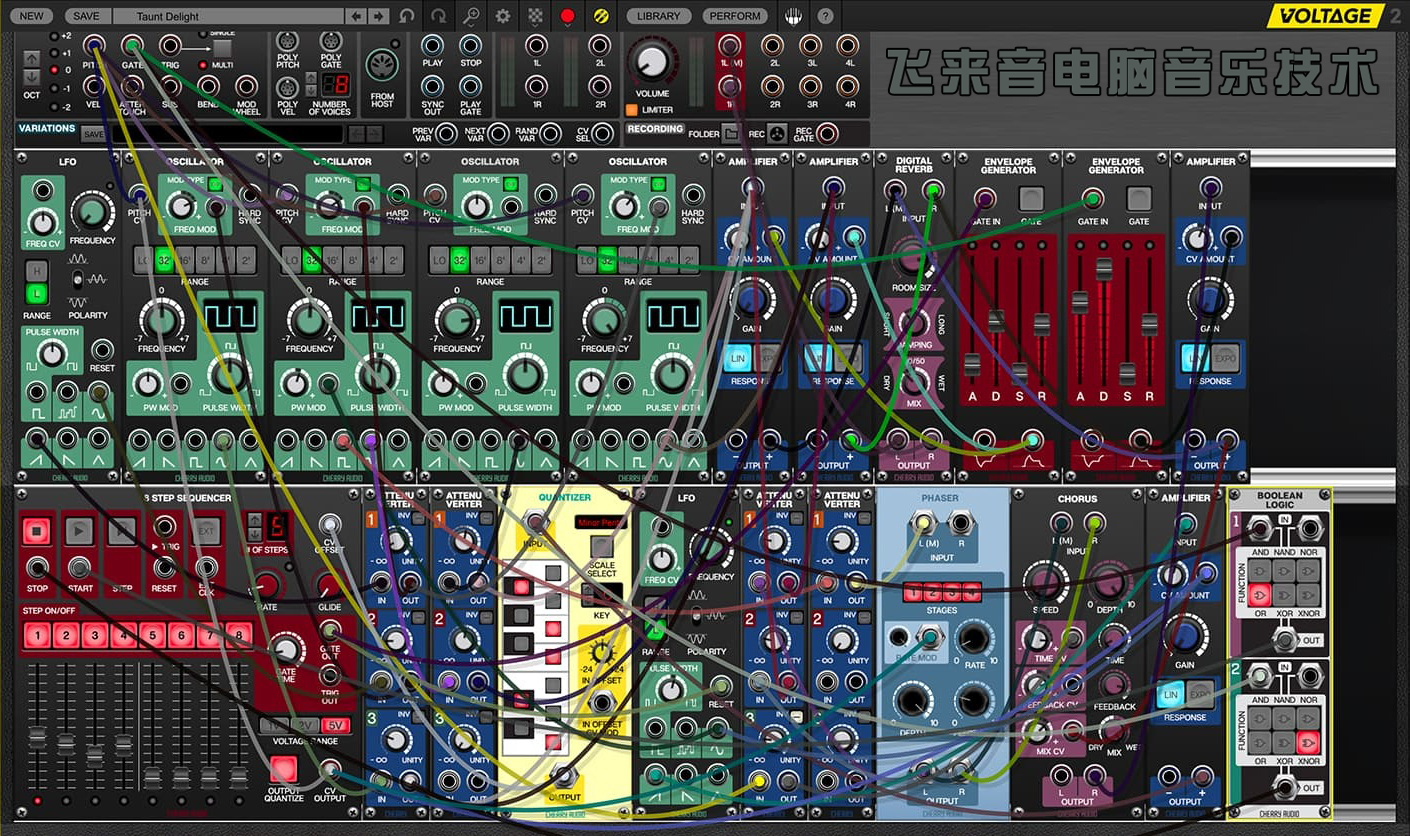
Task: Click the octave up arrow button
Action: pos(32,59)
